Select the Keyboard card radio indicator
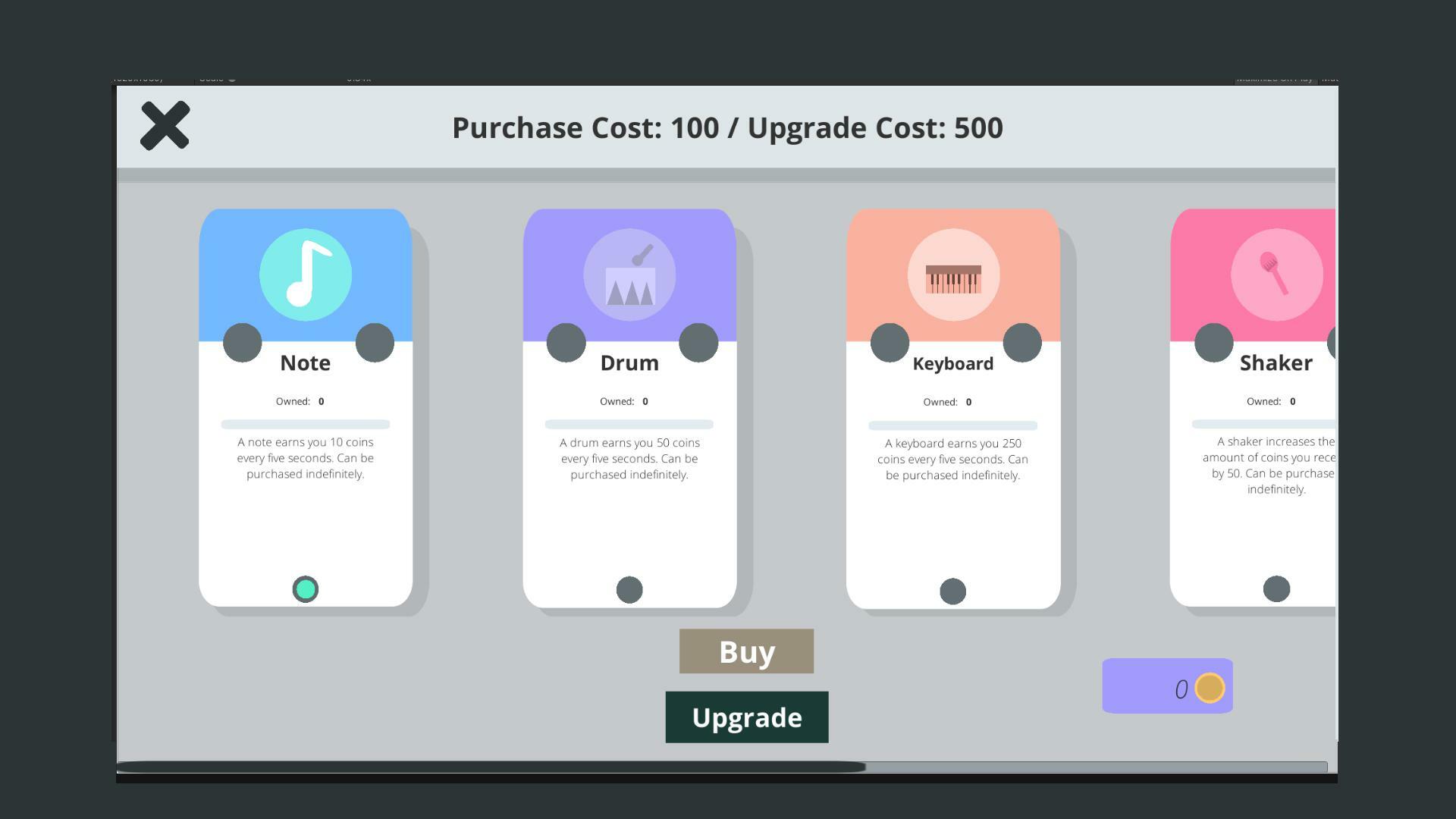The height and width of the screenshot is (819, 1456). coord(953,591)
